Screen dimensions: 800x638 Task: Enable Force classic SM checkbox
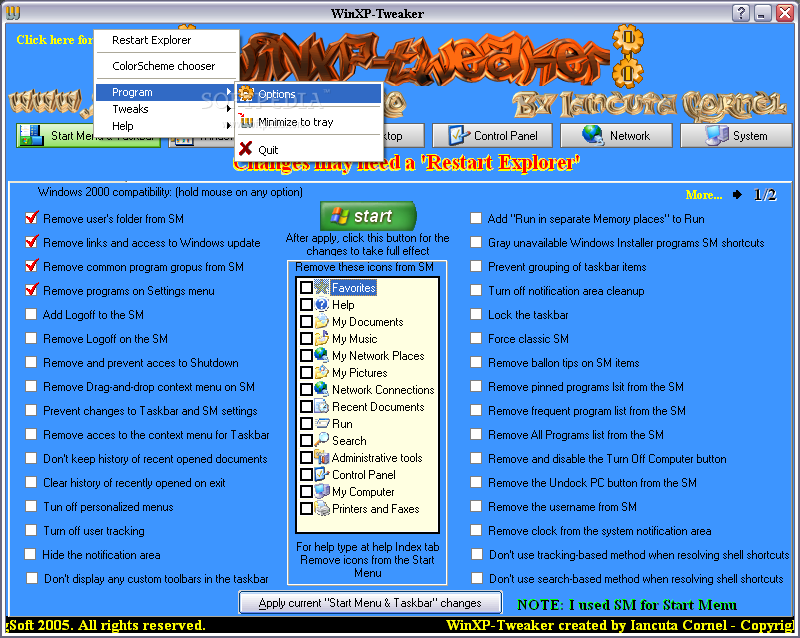coord(476,338)
